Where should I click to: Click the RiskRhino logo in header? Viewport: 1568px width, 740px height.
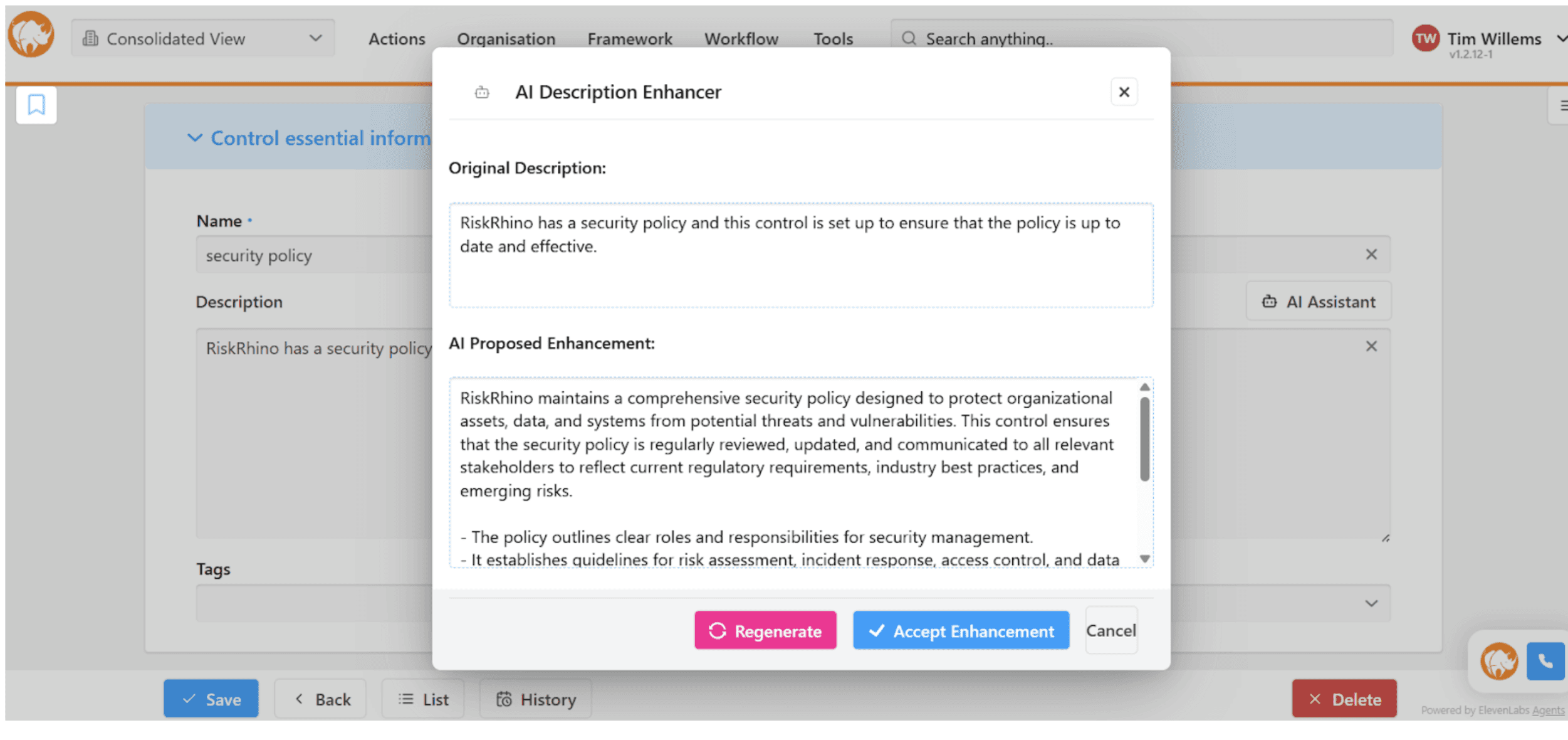coord(31,35)
